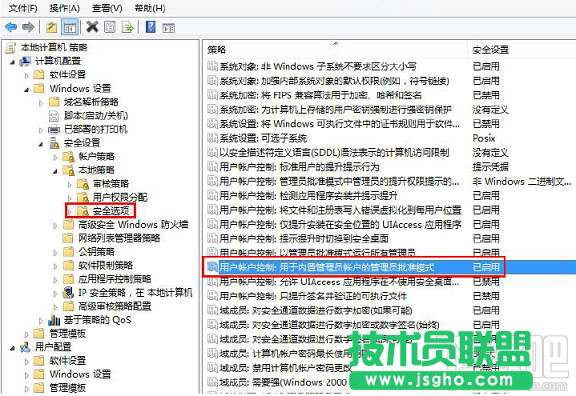Open the 操作(A) menu
The height and width of the screenshot is (396, 576).
[65, 8]
